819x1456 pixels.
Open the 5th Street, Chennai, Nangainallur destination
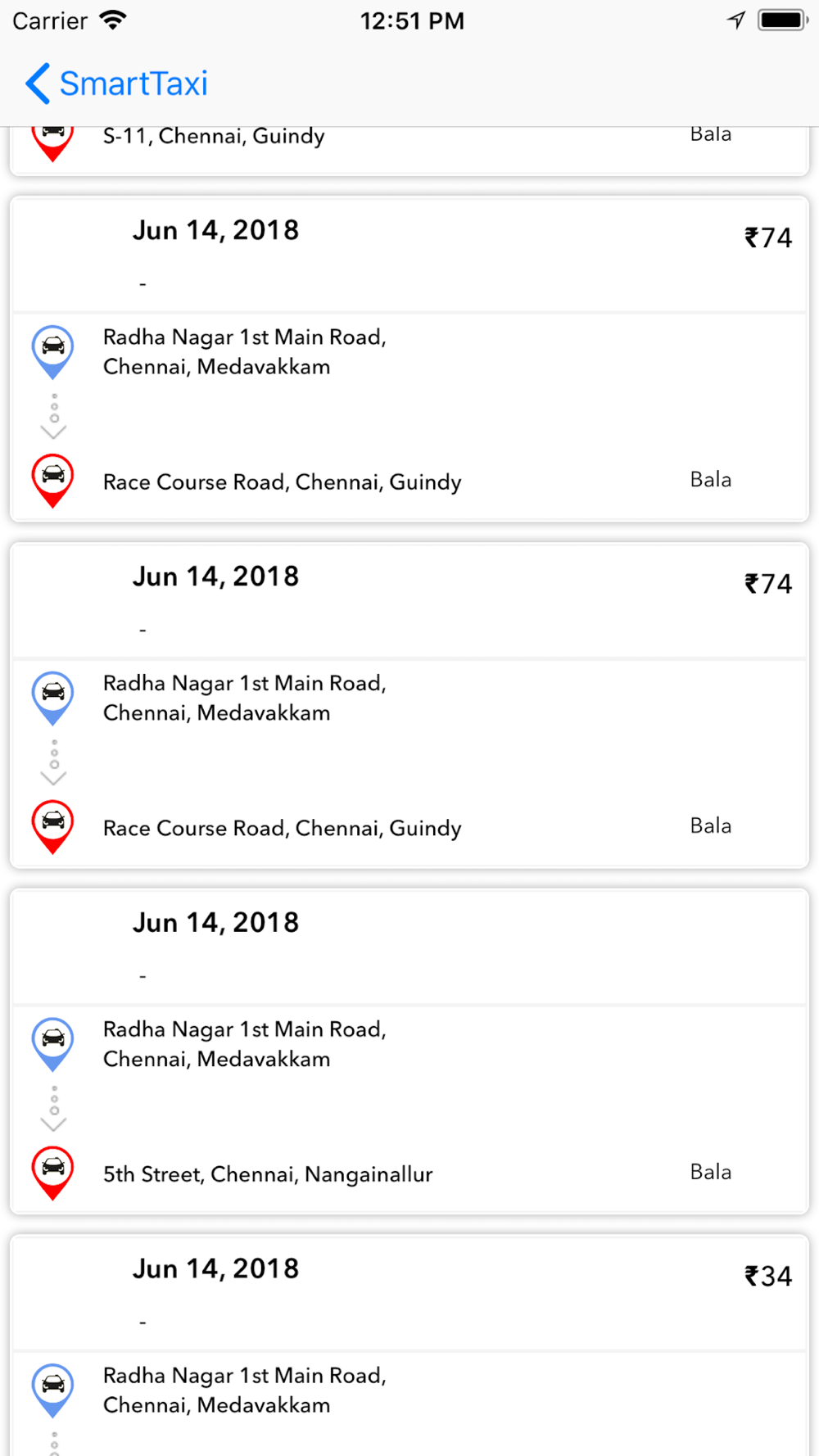[268, 1174]
